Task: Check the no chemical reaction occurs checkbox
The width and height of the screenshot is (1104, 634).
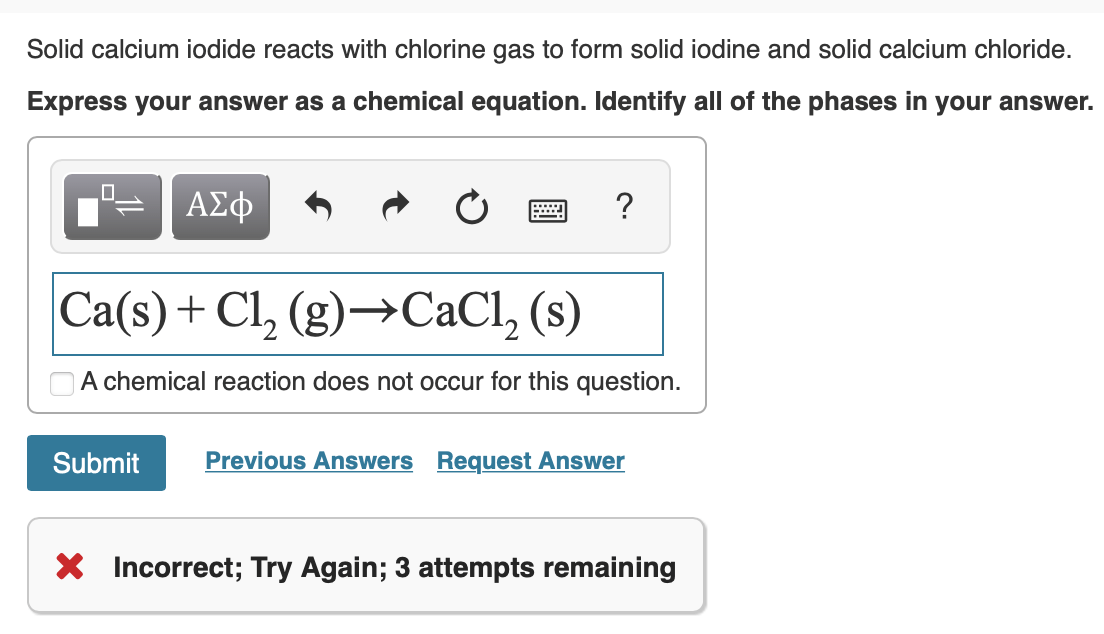Action: point(62,384)
